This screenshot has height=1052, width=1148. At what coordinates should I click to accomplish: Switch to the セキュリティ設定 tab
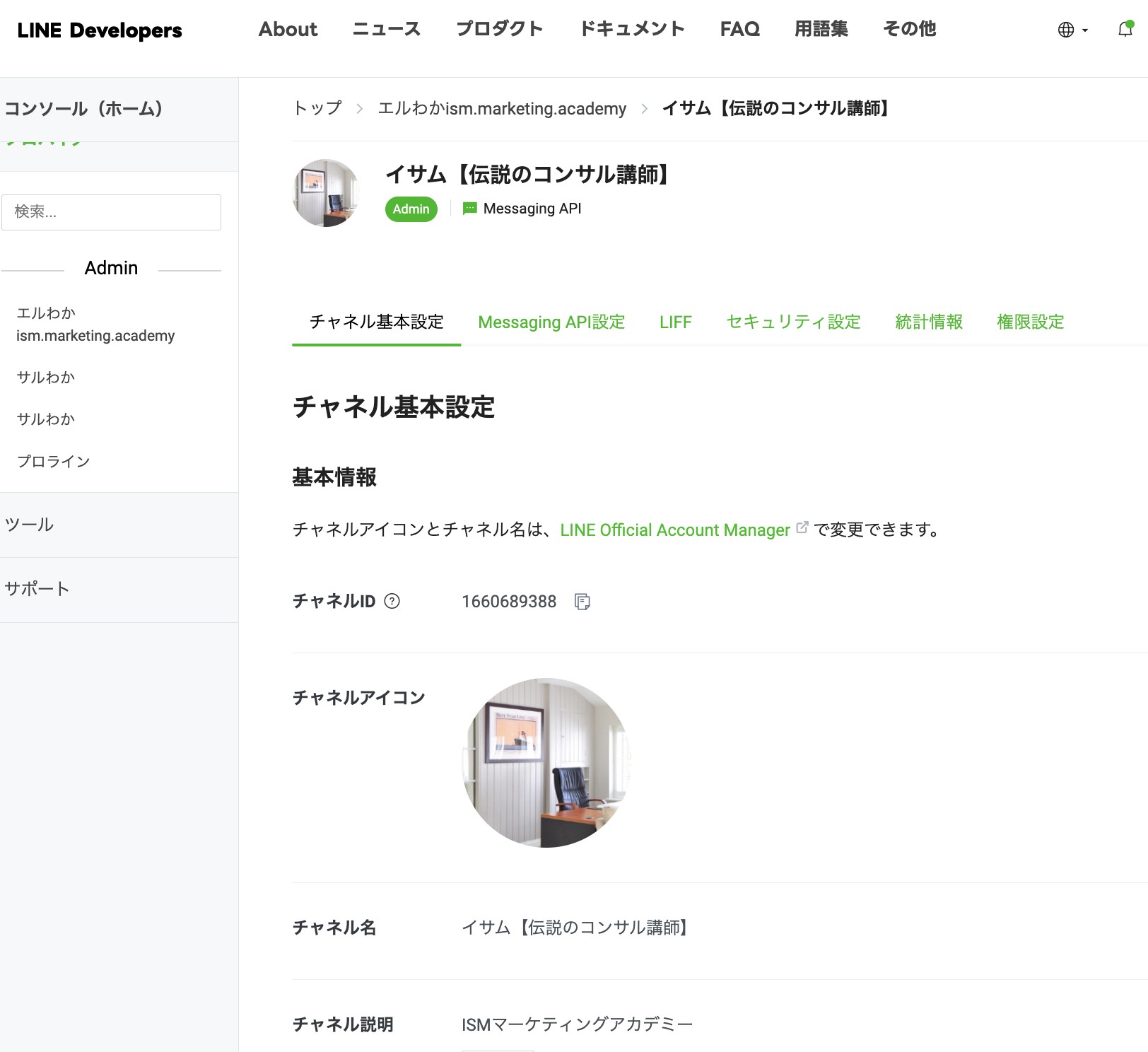point(793,322)
